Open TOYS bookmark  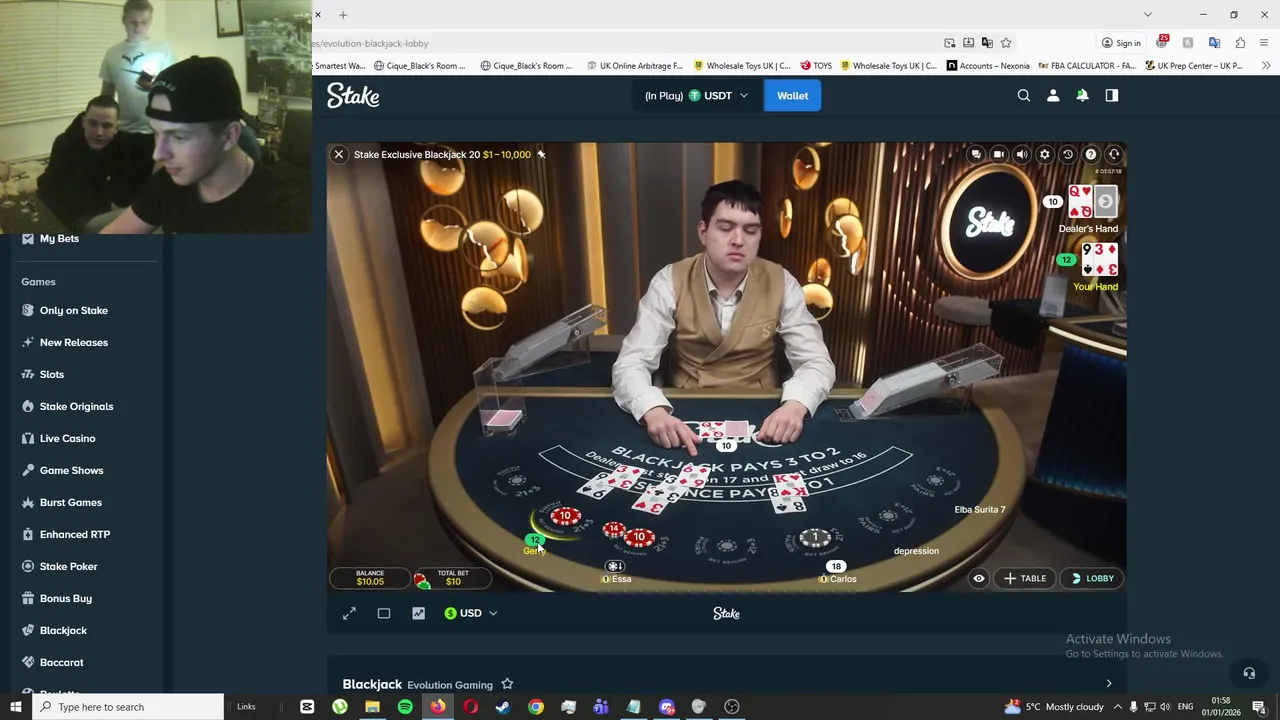click(x=815, y=66)
